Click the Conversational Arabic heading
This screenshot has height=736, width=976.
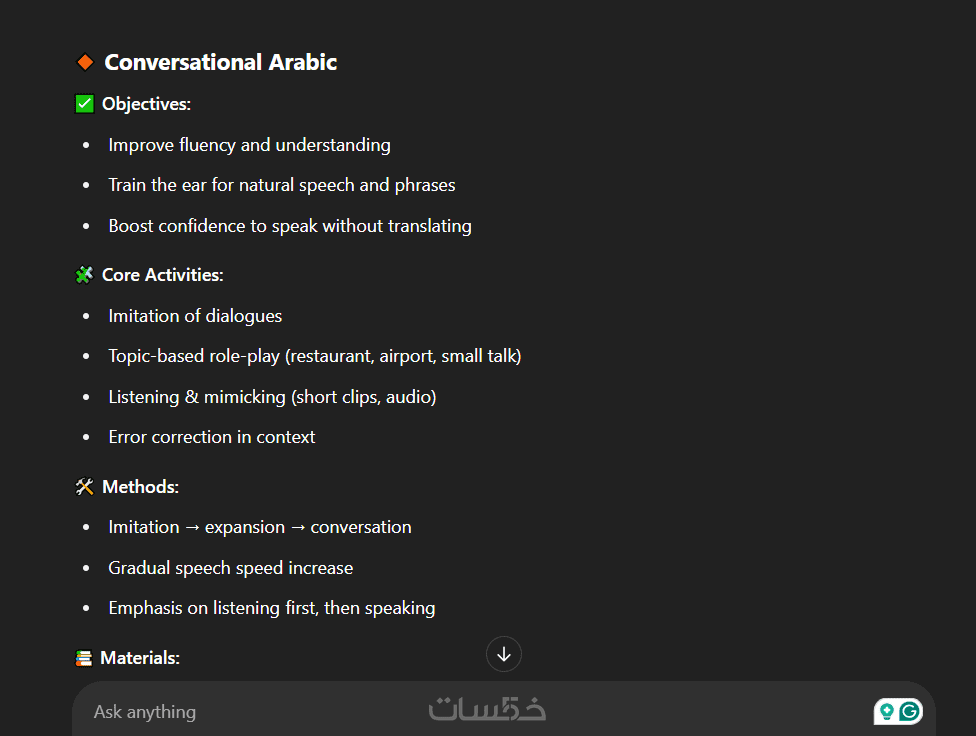220,62
